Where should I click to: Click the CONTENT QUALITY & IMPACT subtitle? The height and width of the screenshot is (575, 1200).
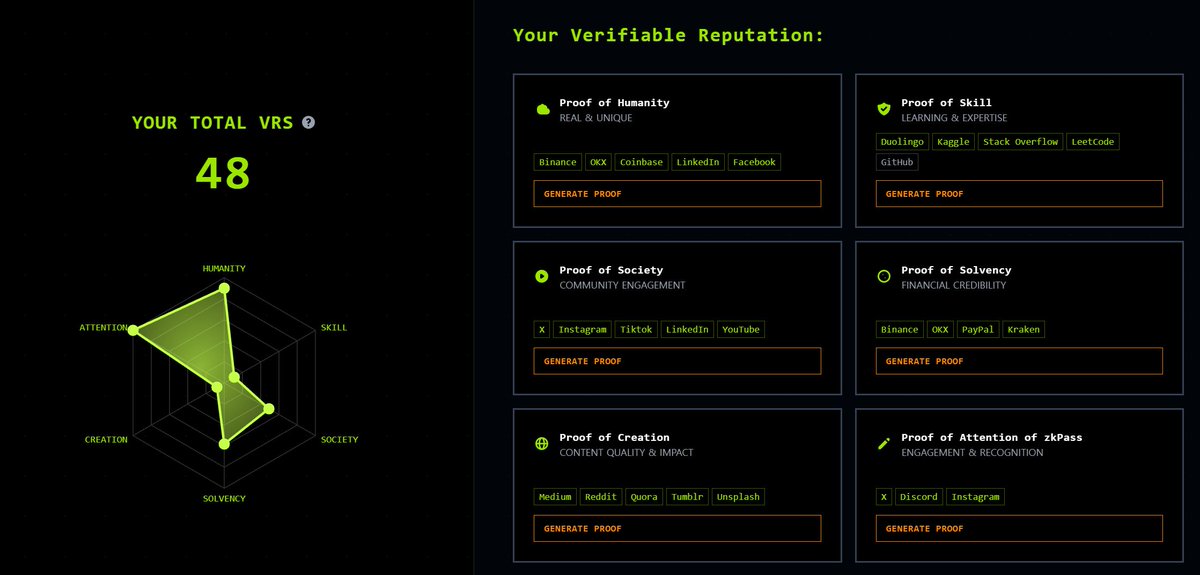point(626,452)
